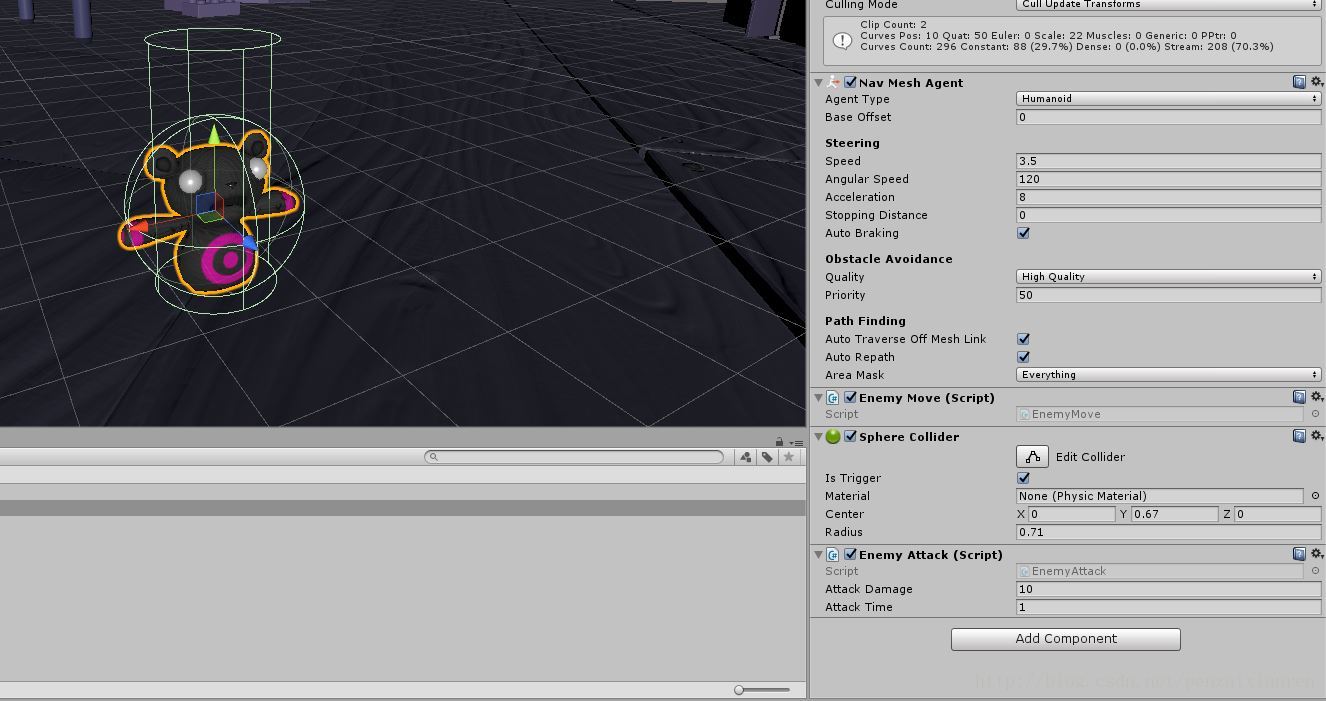Collapse the Enemy Attack script foldout
Image resolution: width=1326 pixels, height=701 pixels.
[x=818, y=554]
